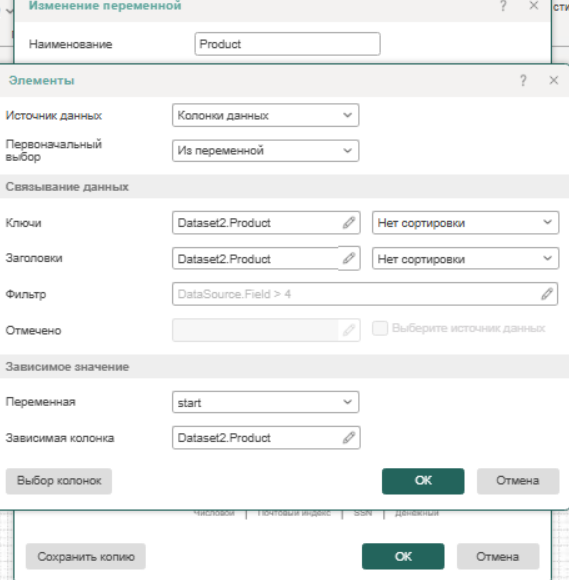The image size is (569, 580).
Task: Click OK in Изменение переменной window
Action: [x=403, y=556]
